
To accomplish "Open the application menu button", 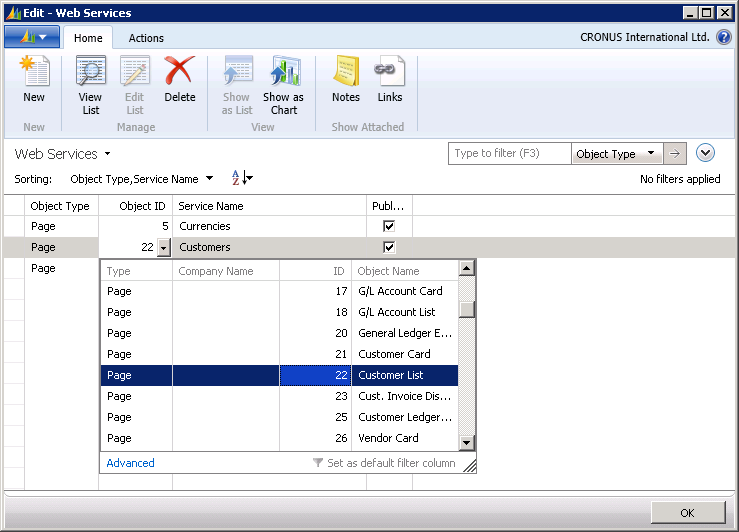I will tap(32, 37).
